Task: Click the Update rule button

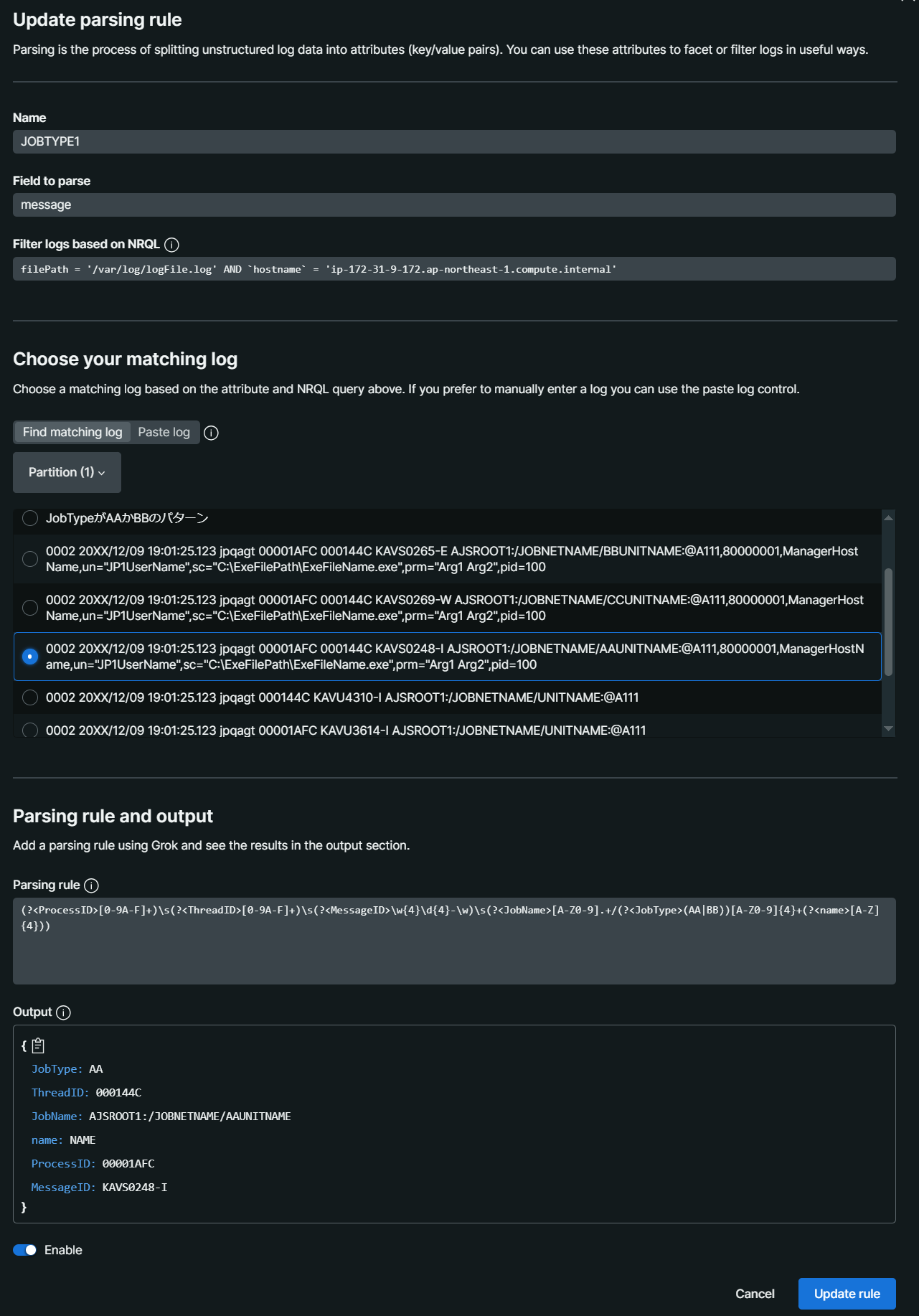Action: click(x=847, y=1294)
